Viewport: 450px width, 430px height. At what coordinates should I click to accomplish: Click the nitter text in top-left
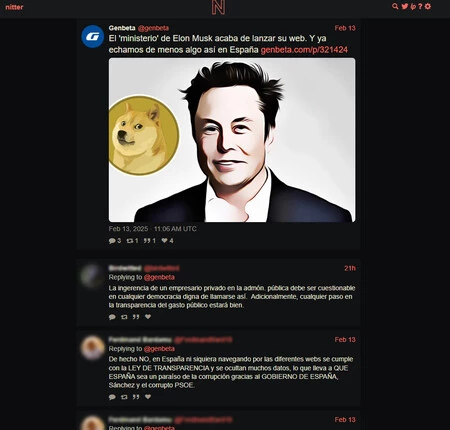(14, 7)
